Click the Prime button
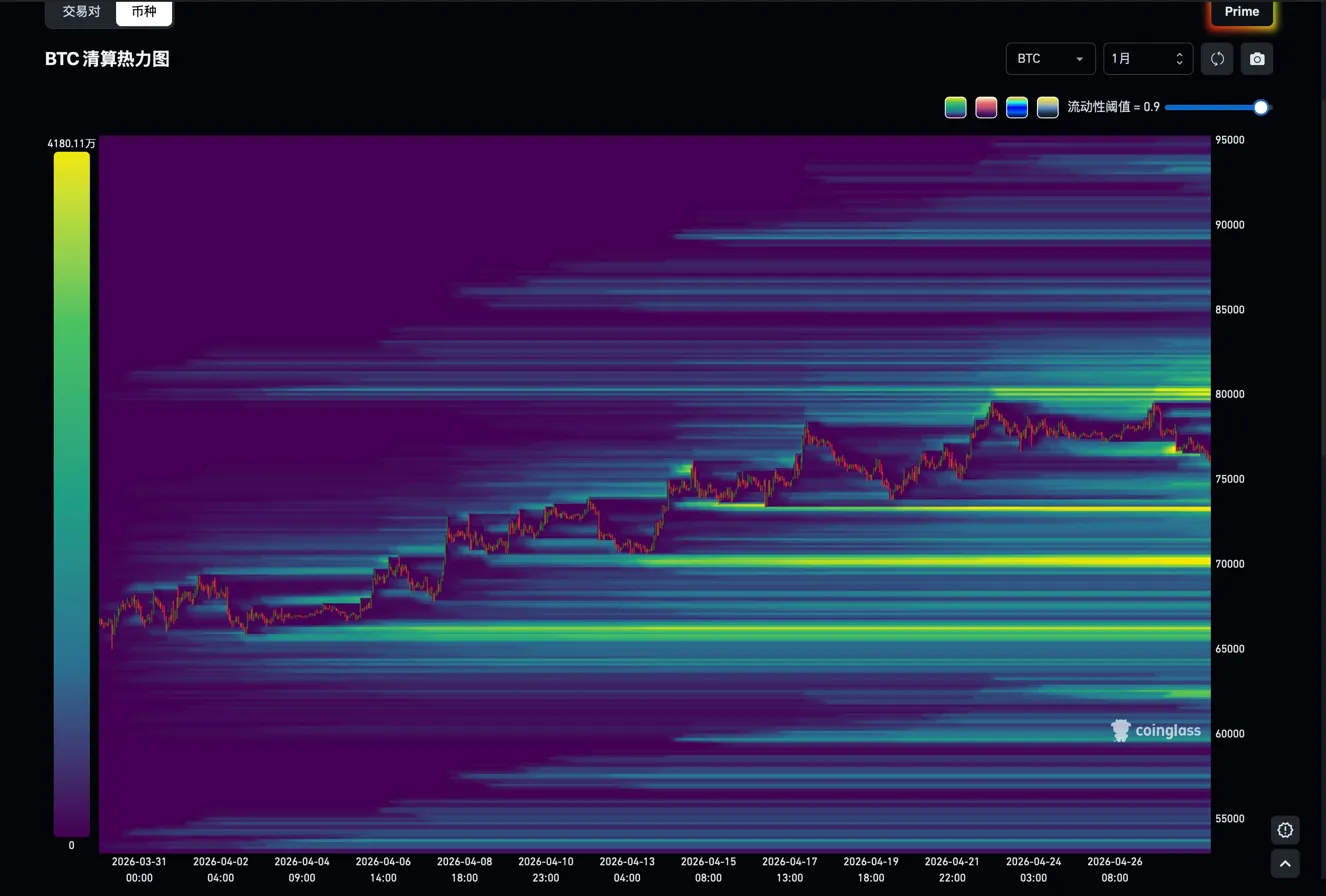This screenshot has width=1326, height=896. click(x=1242, y=12)
